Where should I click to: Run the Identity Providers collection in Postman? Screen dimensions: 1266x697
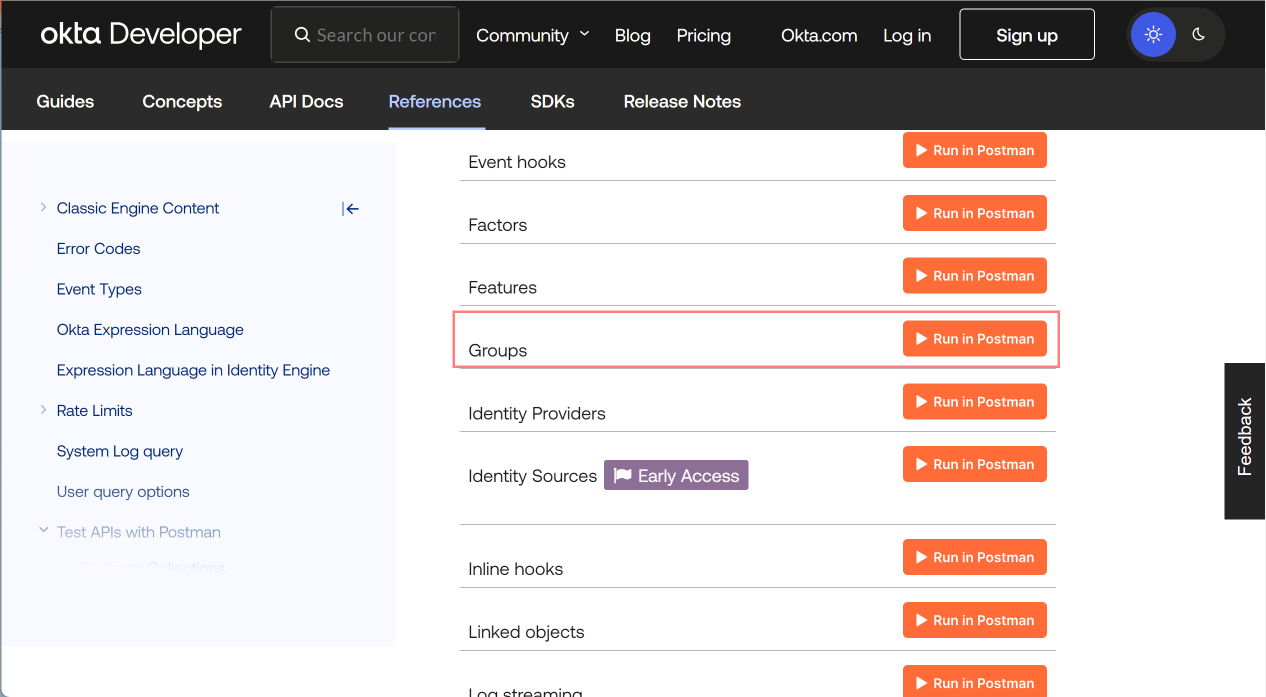tap(974, 401)
